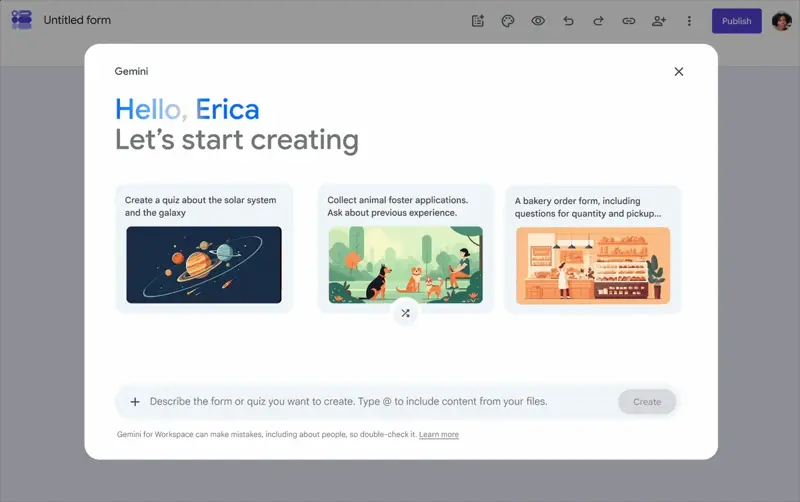Image resolution: width=800 pixels, height=502 pixels.
Task: Shuffle the suggestions with shuffle icon
Action: pos(405,313)
